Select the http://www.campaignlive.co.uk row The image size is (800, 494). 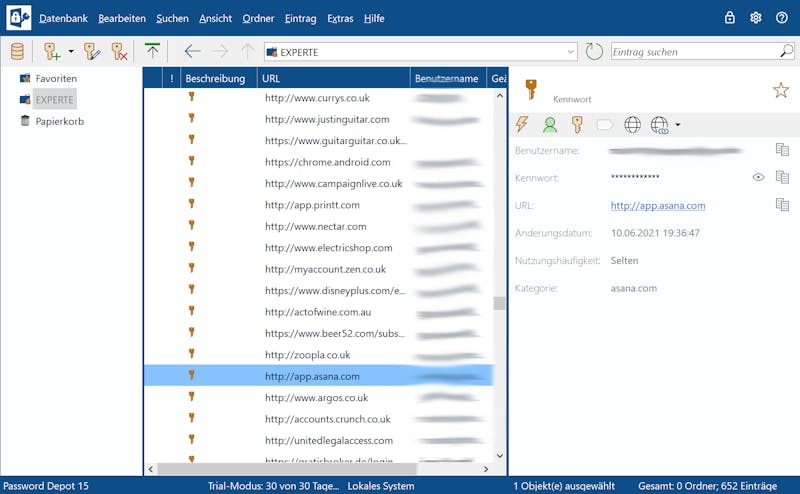318,183
